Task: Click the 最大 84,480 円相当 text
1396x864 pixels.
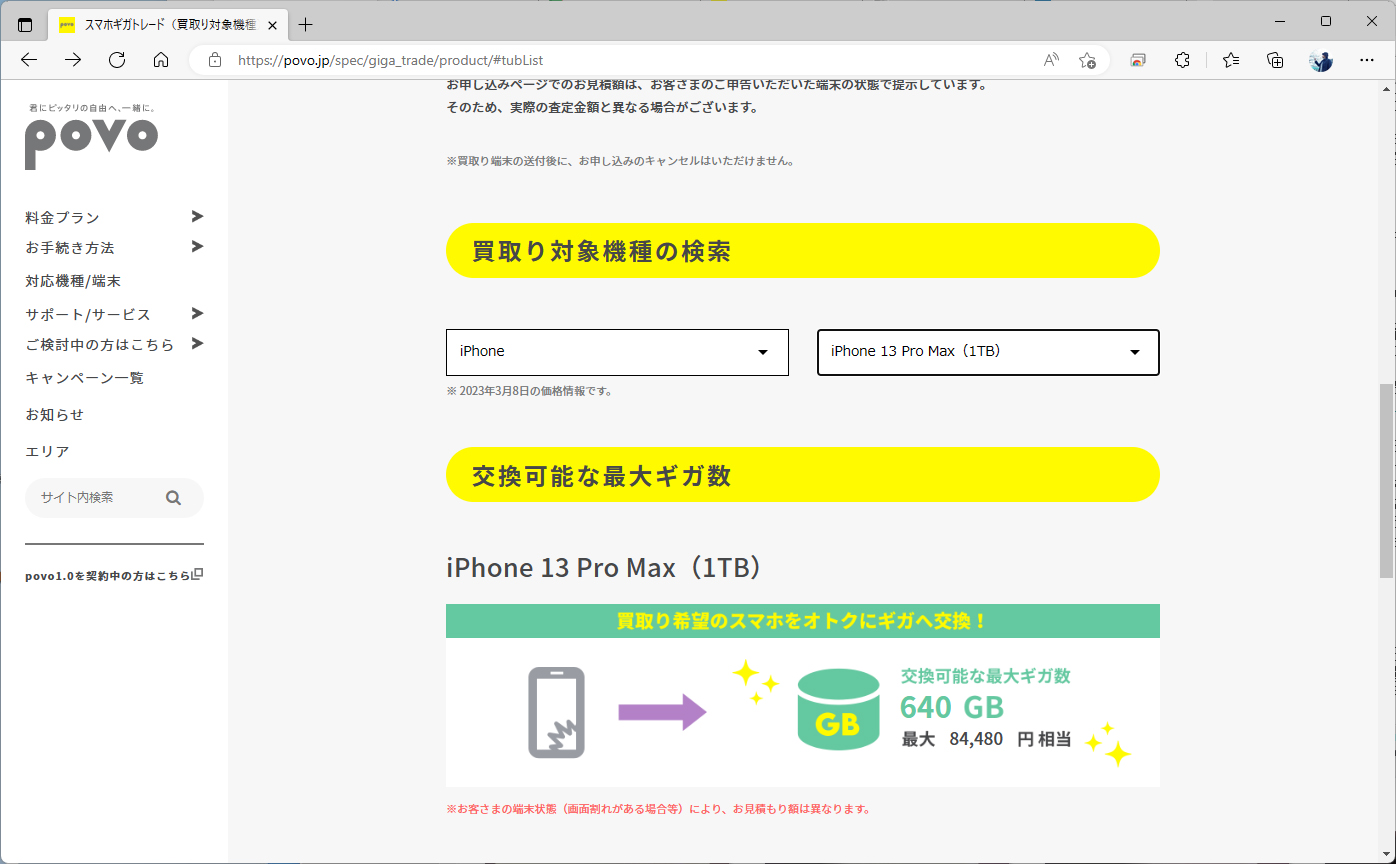Action: click(x=987, y=740)
